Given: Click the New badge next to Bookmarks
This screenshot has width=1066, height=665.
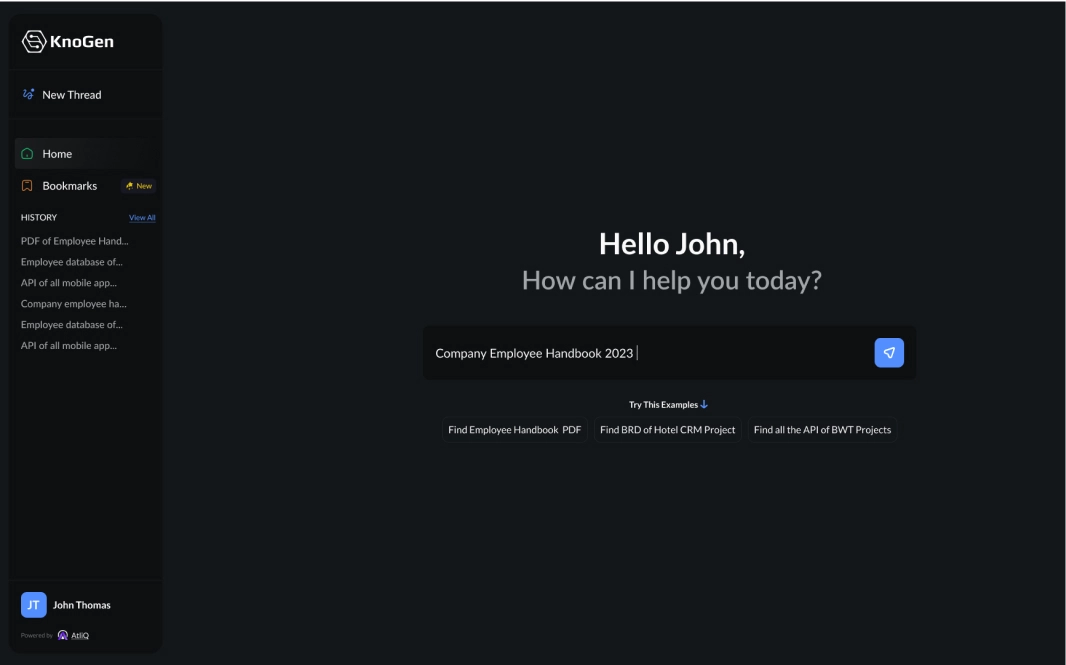Looking at the screenshot, I should tap(139, 186).
